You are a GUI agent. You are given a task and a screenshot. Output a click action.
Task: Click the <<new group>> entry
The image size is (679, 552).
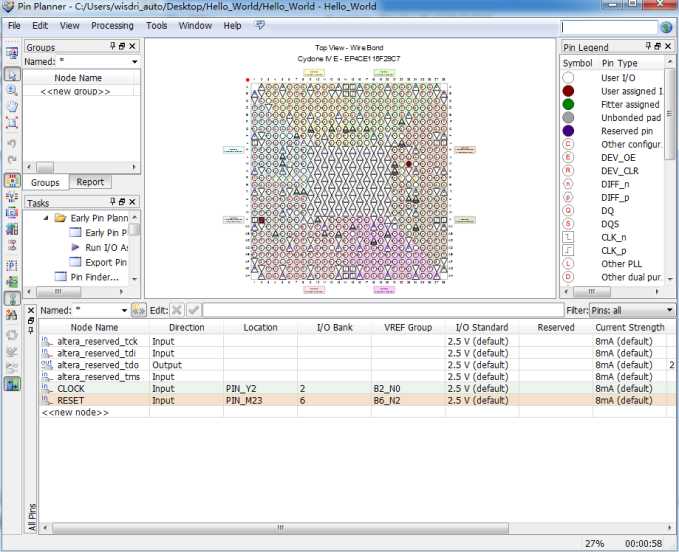point(75,91)
